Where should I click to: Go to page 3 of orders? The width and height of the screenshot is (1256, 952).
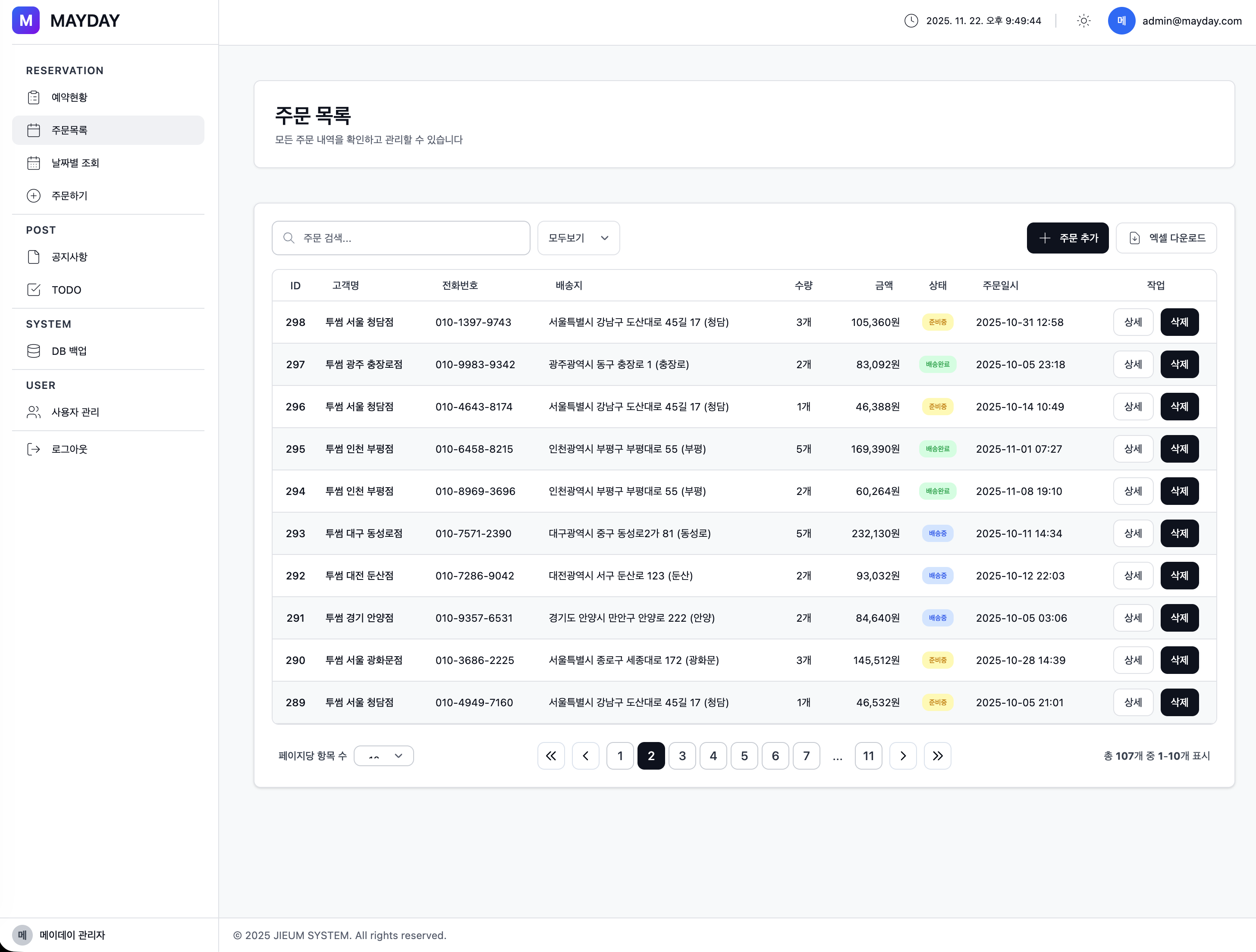[x=682, y=755]
